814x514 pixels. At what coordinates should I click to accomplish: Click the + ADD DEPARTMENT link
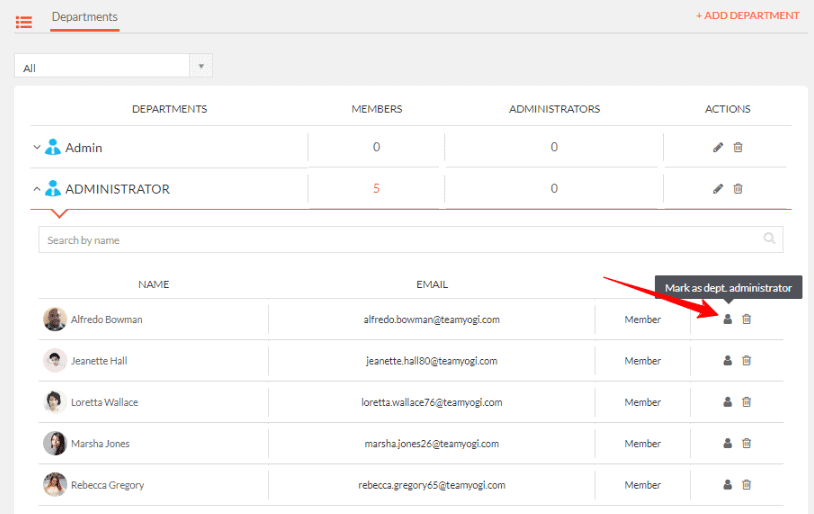pos(747,16)
